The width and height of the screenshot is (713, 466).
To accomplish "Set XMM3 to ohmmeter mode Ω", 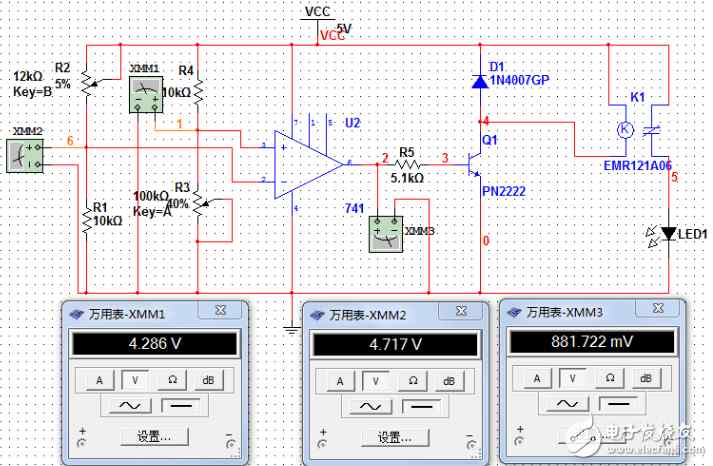I will coord(610,378).
